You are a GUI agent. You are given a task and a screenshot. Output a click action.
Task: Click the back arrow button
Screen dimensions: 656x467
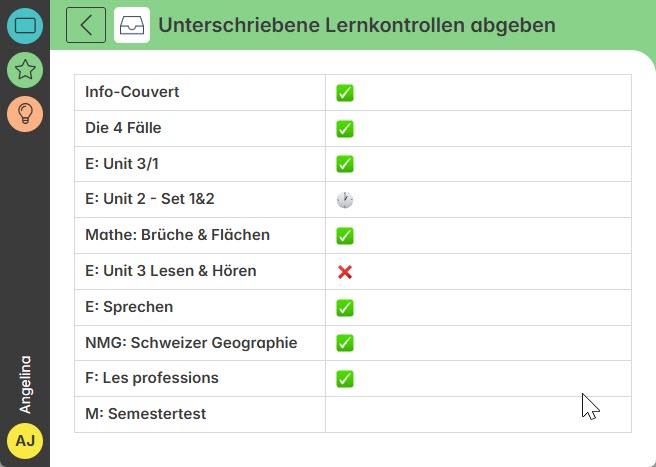point(86,25)
